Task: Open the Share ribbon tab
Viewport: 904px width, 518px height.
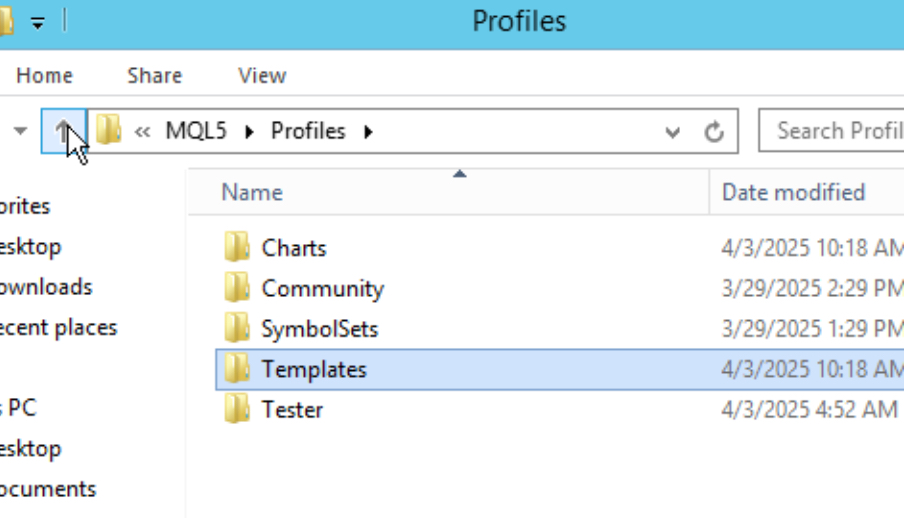Action: pyautogui.click(x=155, y=76)
